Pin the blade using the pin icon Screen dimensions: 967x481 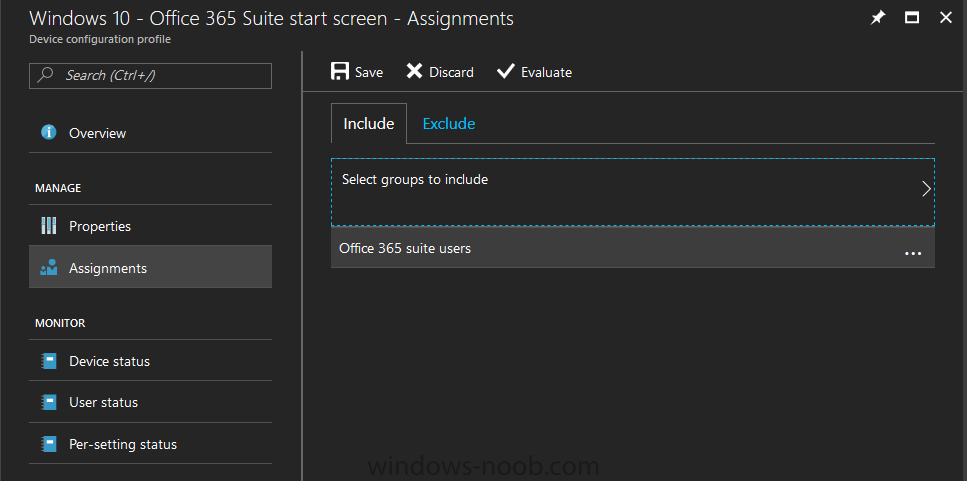[877, 18]
